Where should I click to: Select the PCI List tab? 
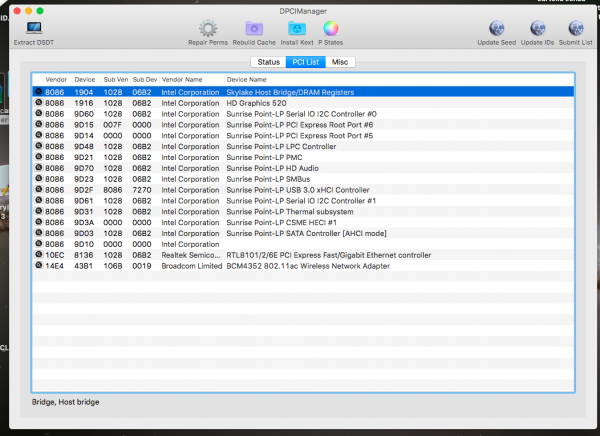click(x=304, y=62)
